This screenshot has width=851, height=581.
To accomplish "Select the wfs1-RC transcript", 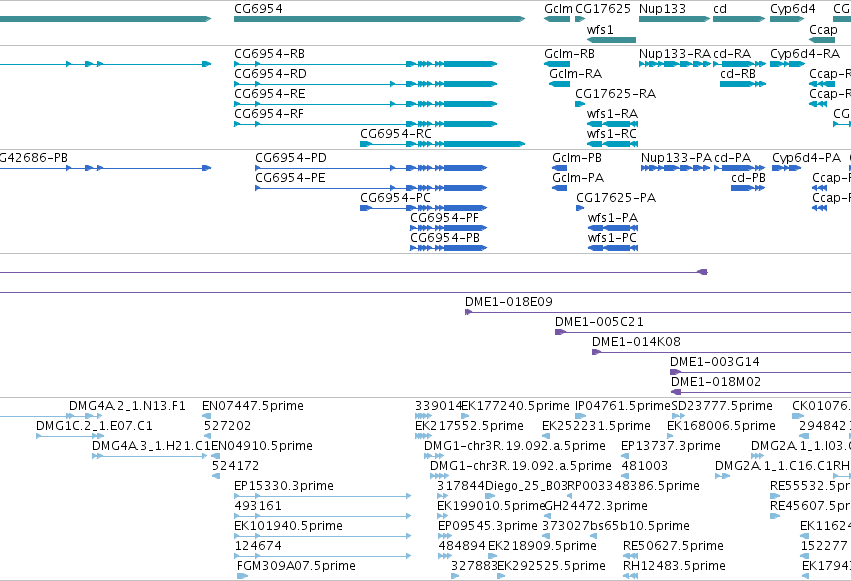I will [612, 134].
